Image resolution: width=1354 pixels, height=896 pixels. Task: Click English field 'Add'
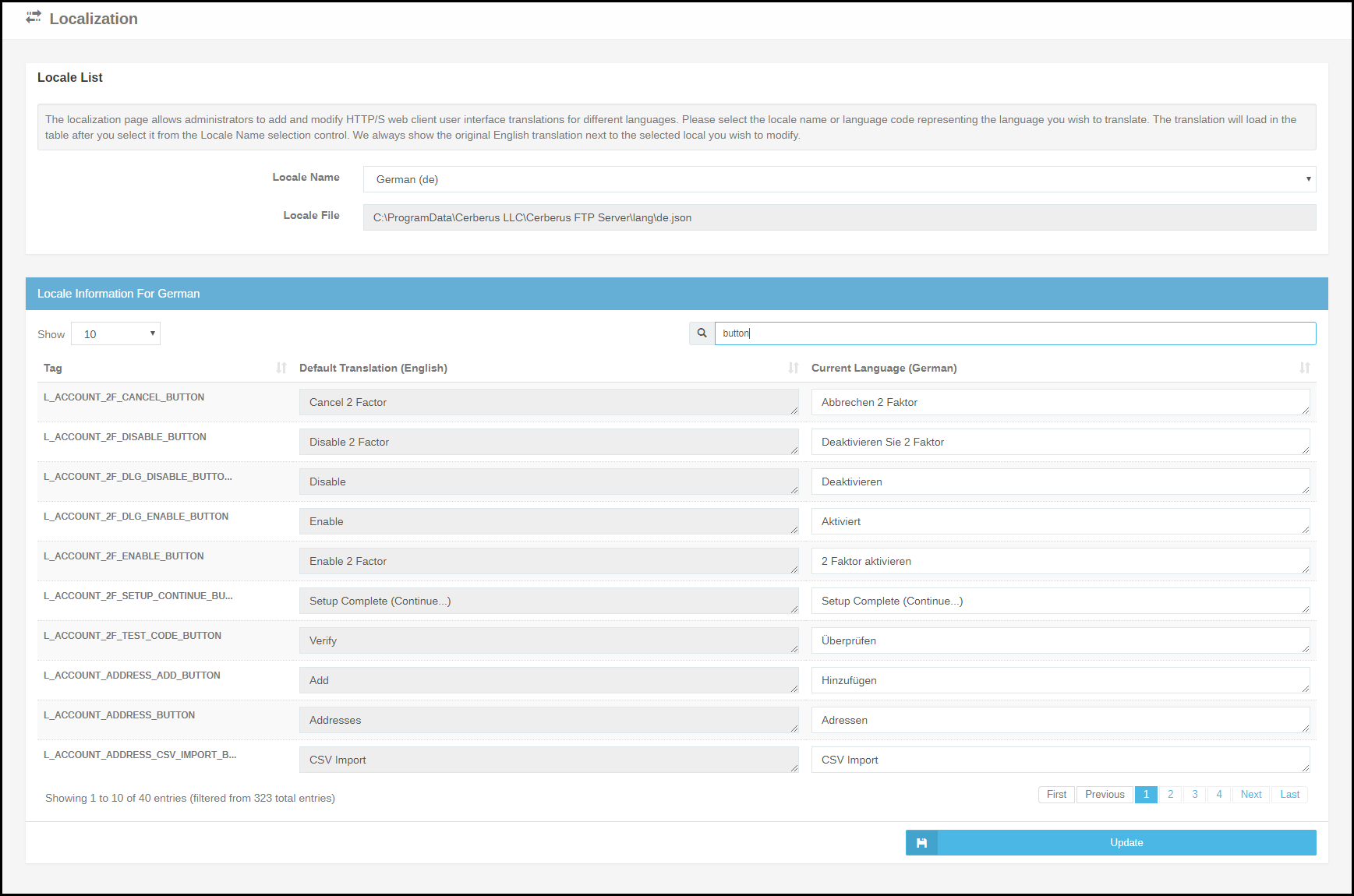(x=549, y=680)
